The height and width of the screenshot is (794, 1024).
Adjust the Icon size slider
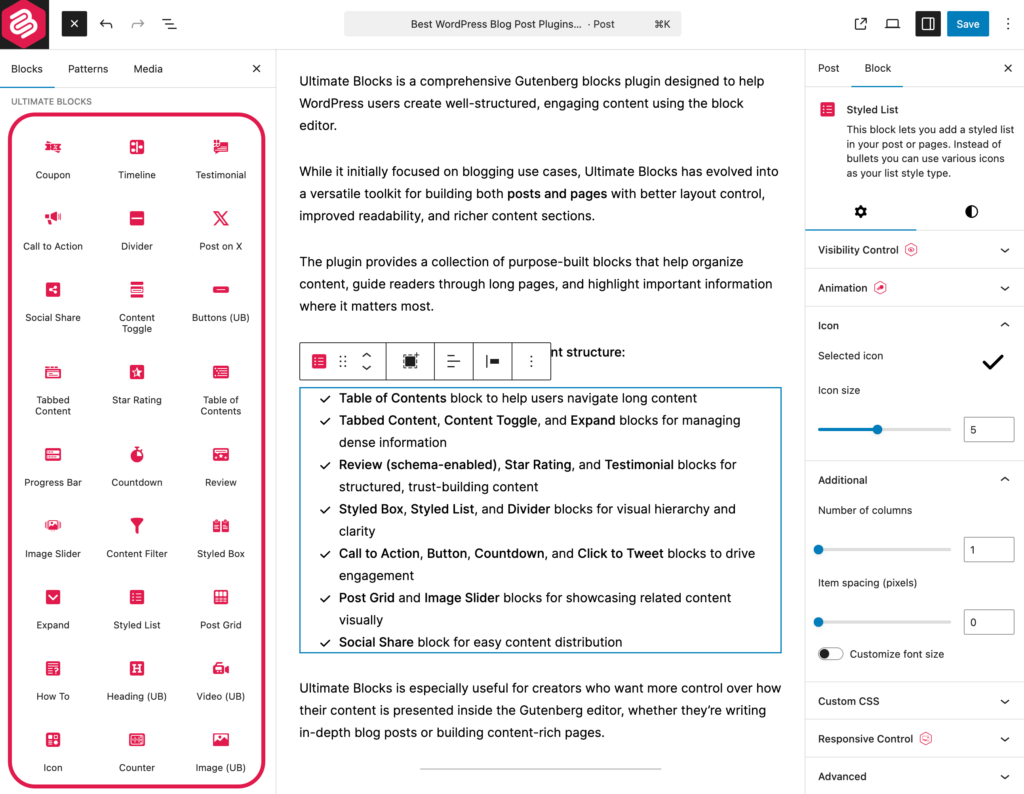tap(877, 430)
